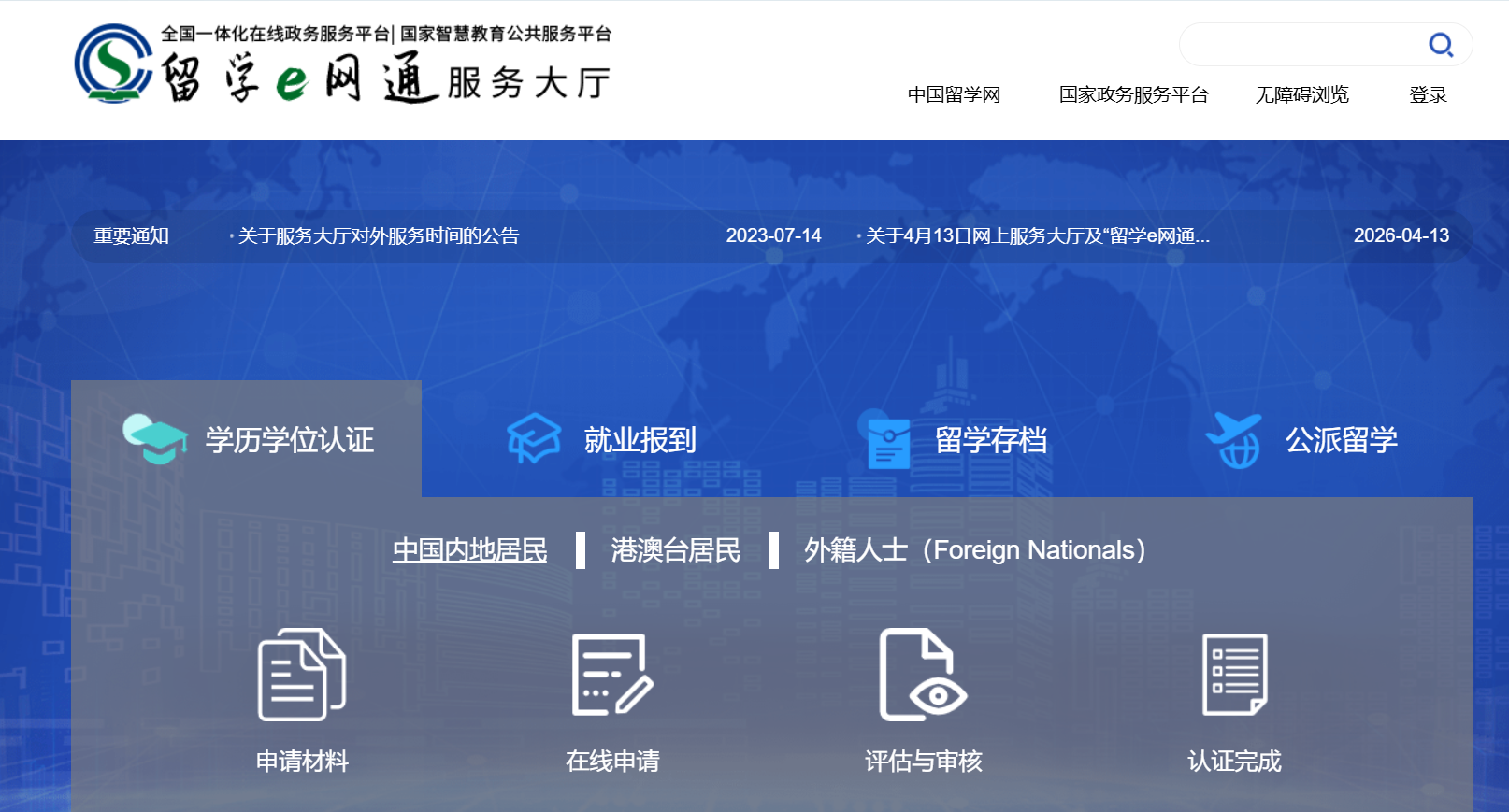Click the search magnifier icon
This screenshot has width=1509, height=812.
(x=1441, y=45)
